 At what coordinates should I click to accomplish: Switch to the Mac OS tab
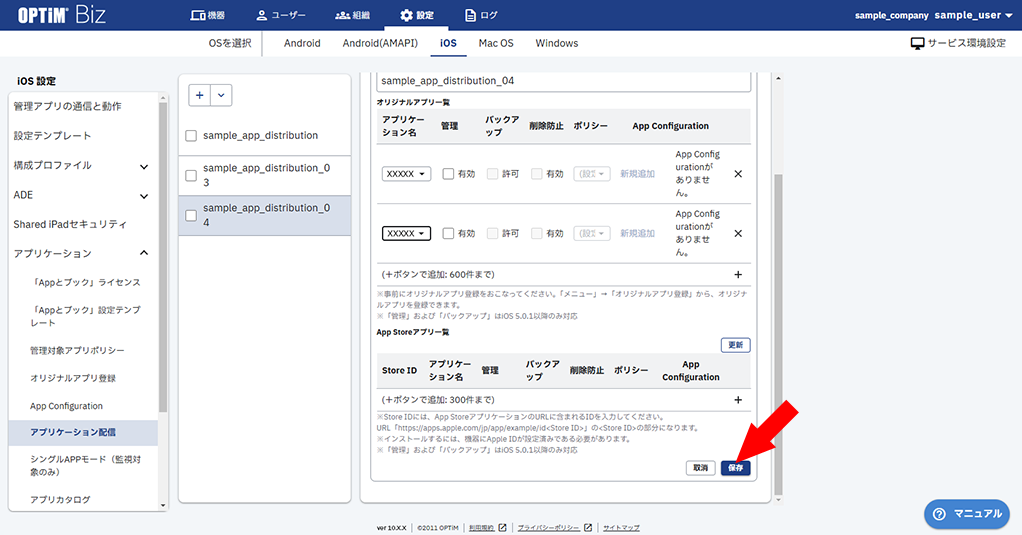coord(496,43)
